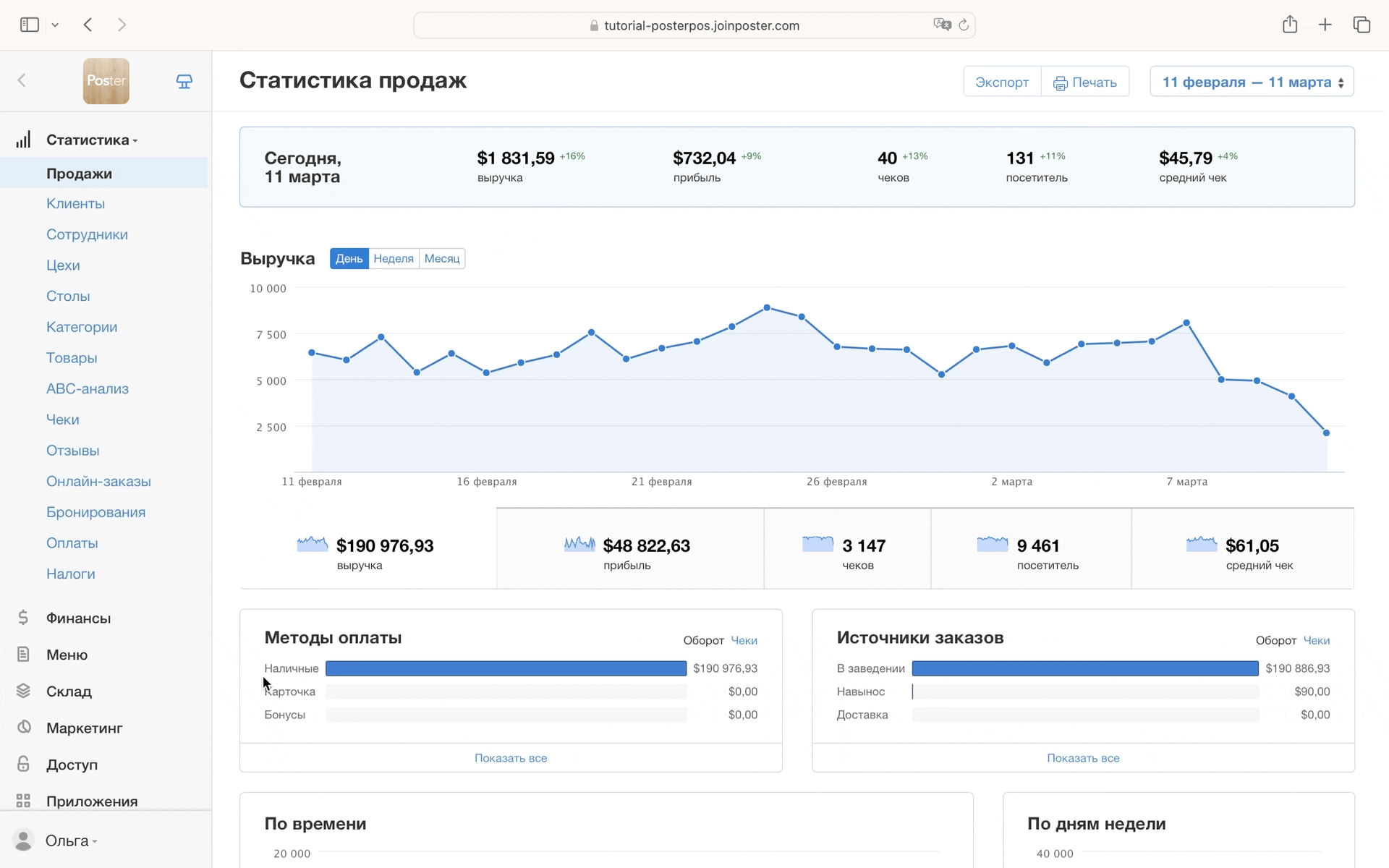Open date range dropdown 11 февраля — 11 марта
The width and height of the screenshot is (1389, 868).
click(1252, 82)
